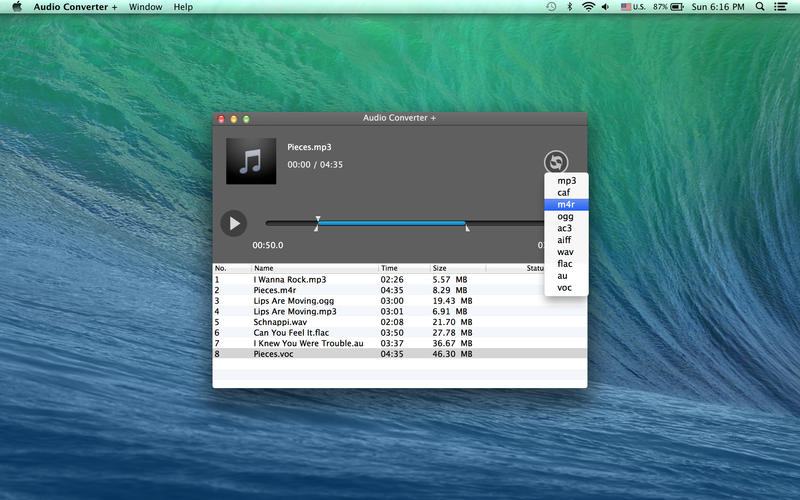Sort the list by Name column header

(264, 268)
